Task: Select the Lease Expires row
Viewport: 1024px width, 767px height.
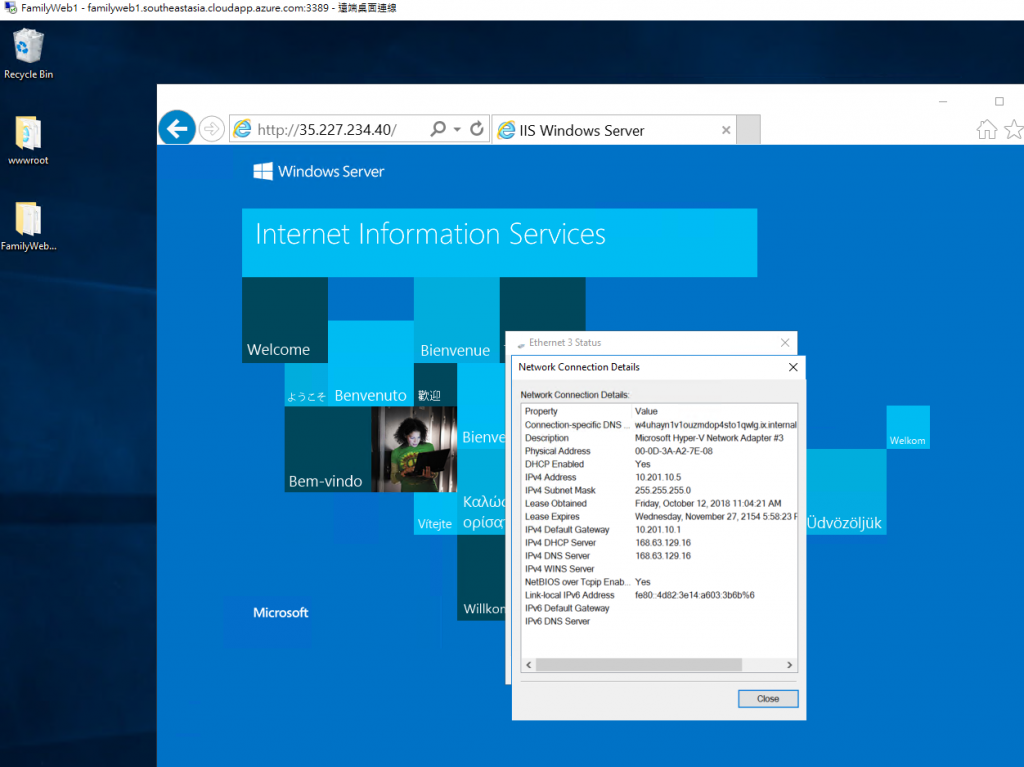Action: [660, 516]
